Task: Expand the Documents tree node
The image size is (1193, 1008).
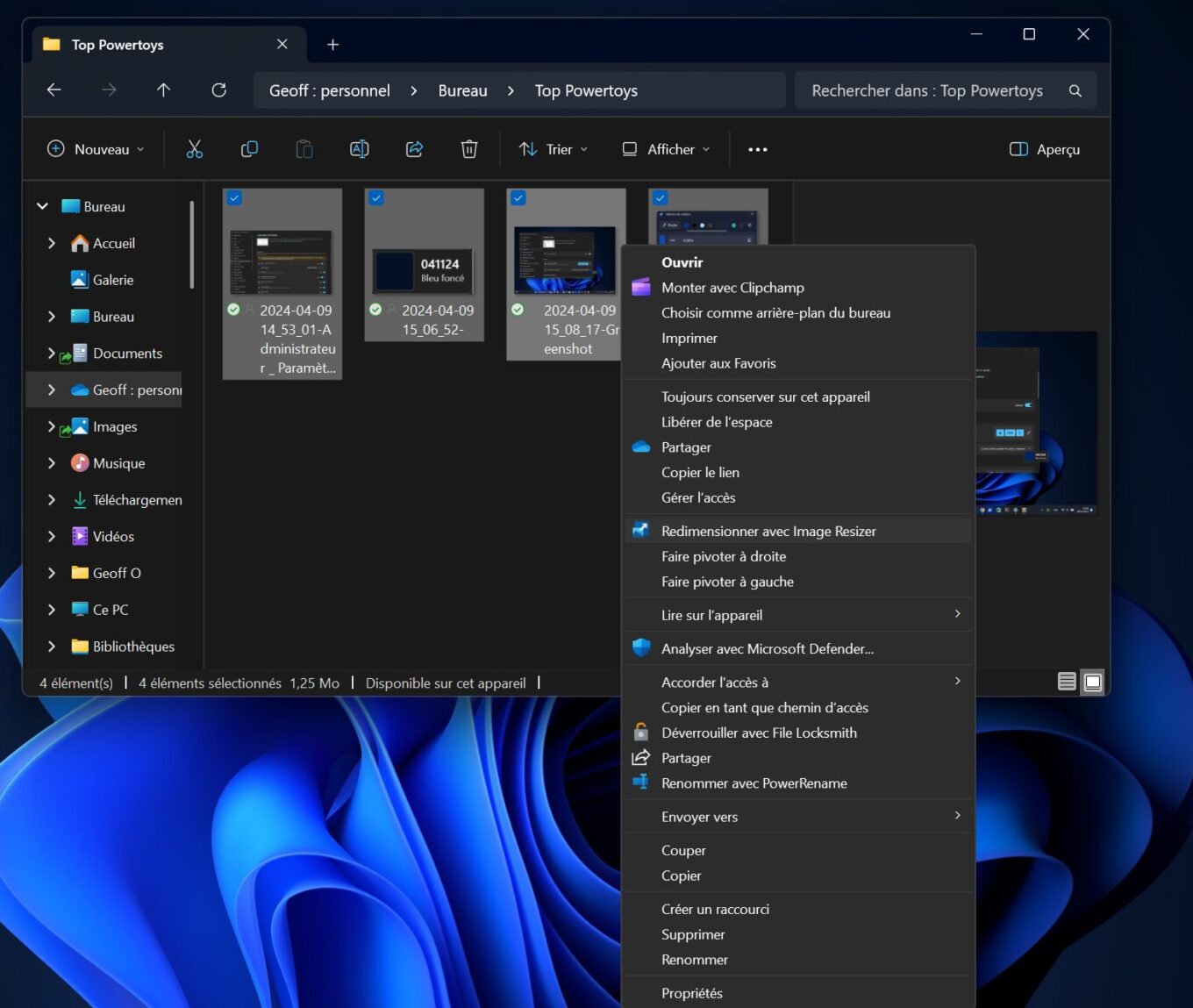Action: click(x=51, y=353)
